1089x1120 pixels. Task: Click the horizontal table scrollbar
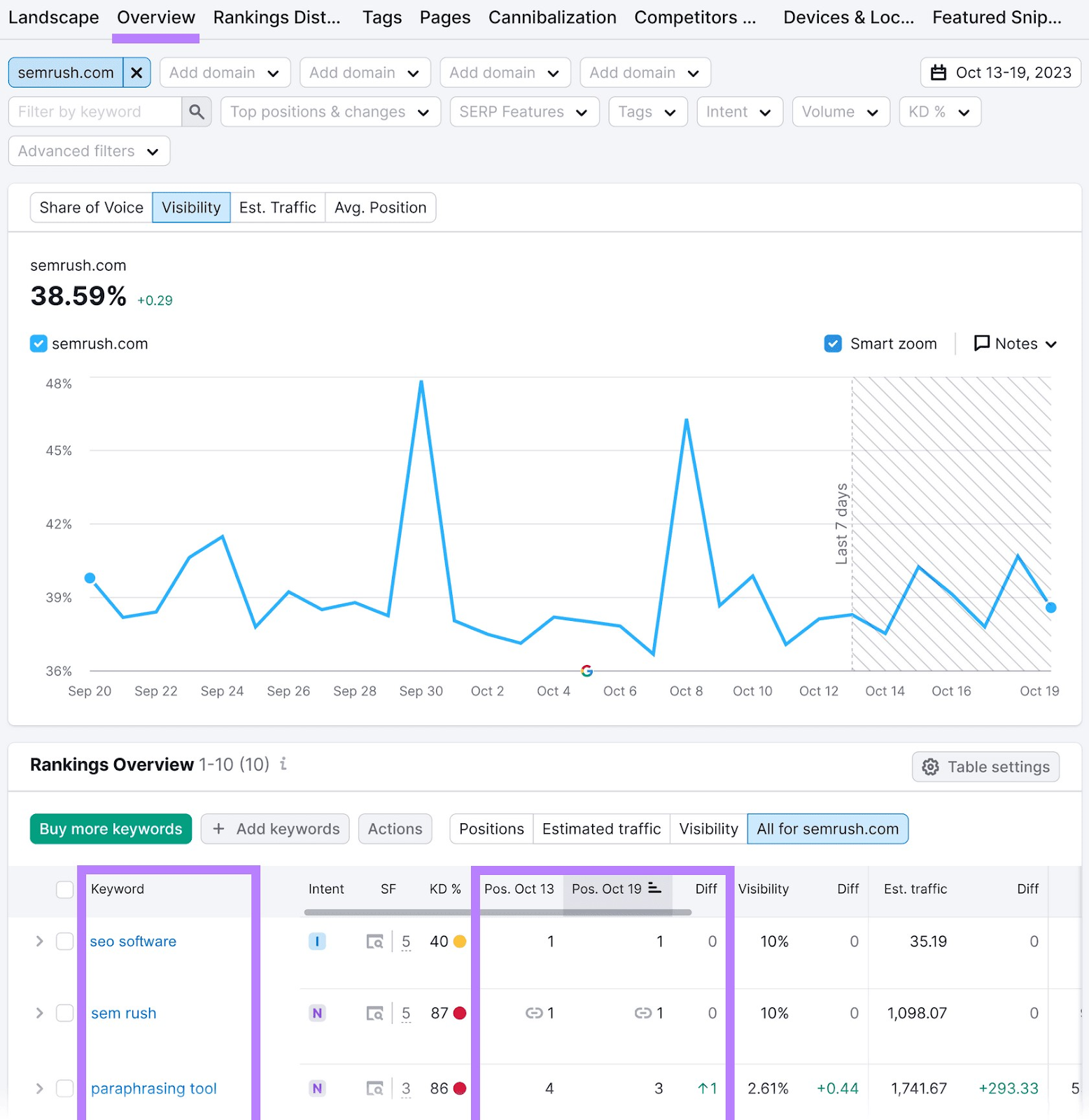point(497,912)
